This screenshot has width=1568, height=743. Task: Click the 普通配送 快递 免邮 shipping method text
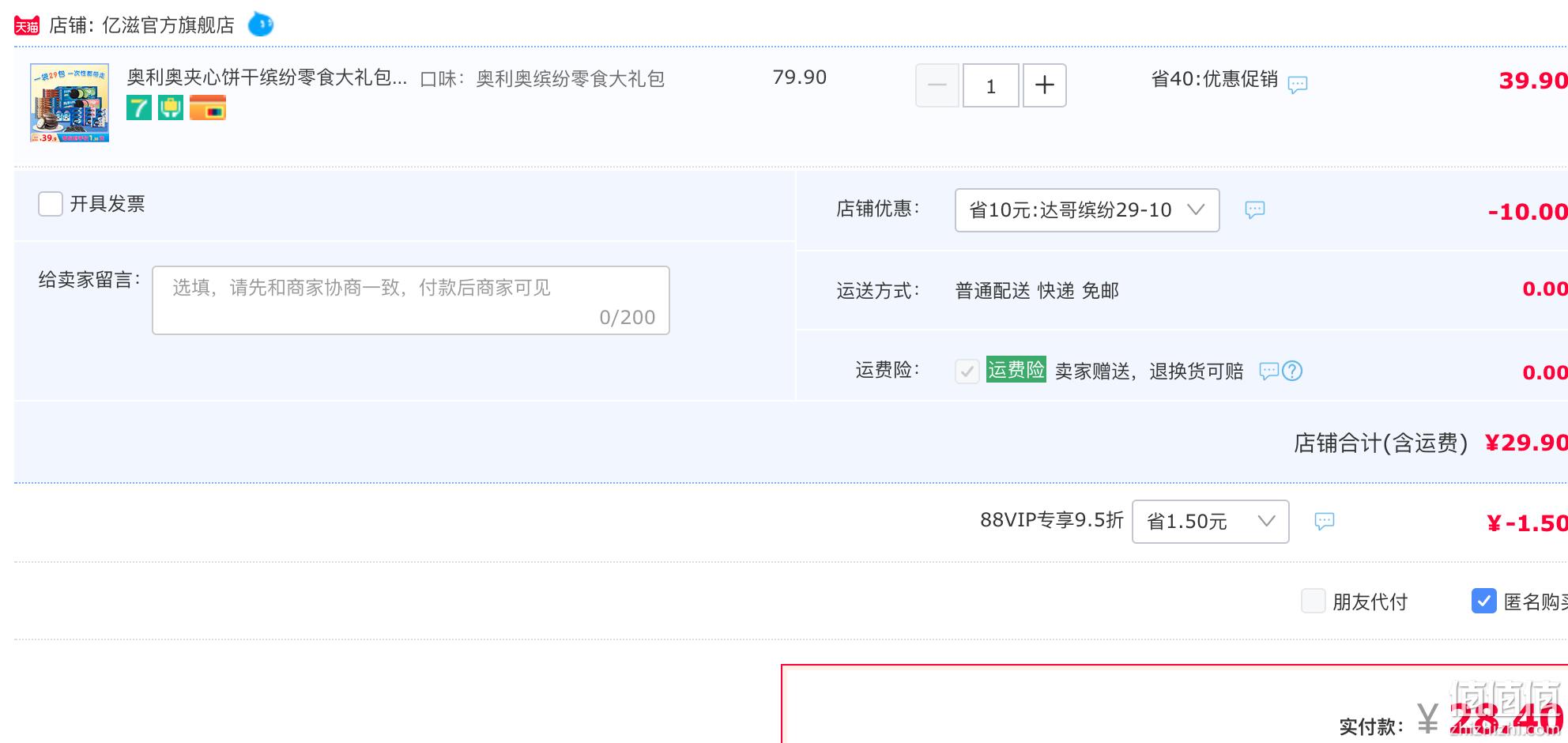[1037, 291]
